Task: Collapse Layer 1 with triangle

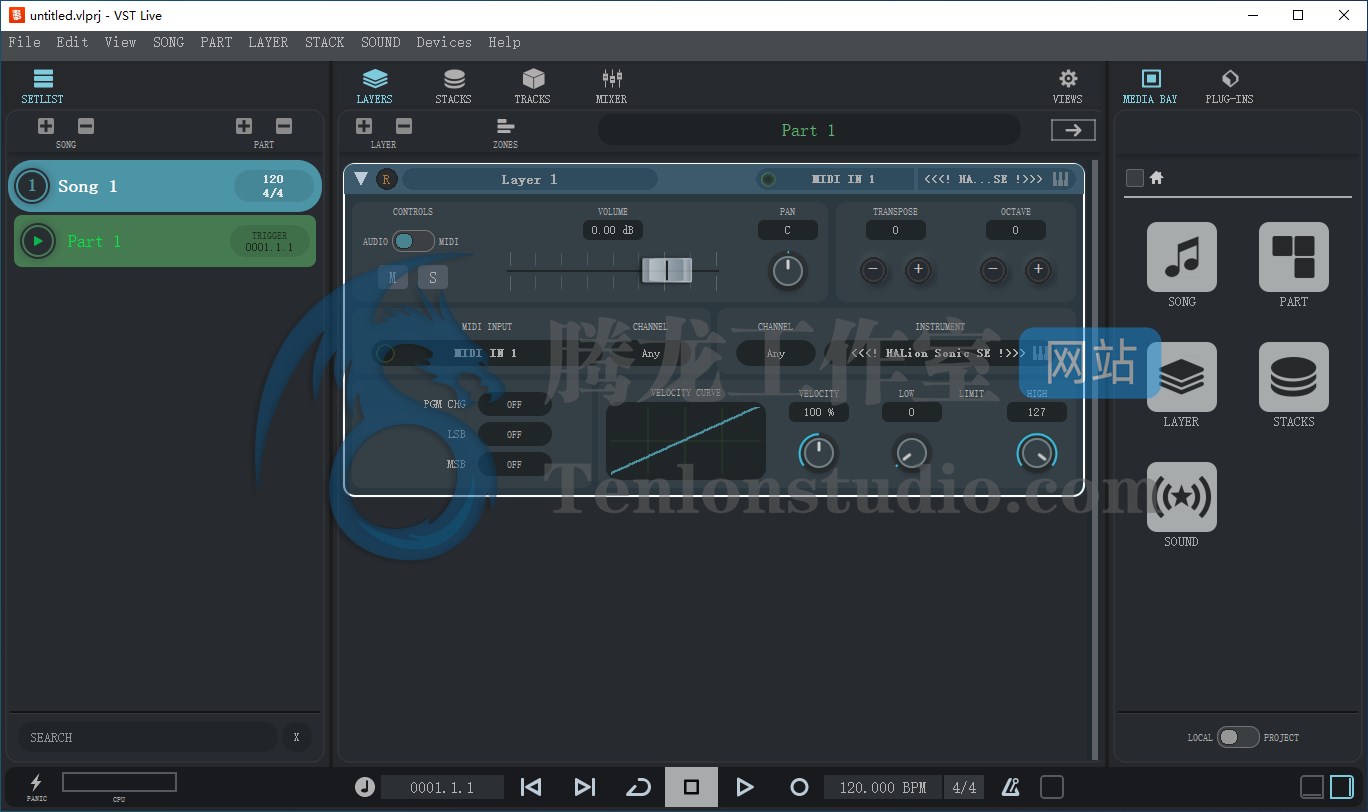Action: pyautogui.click(x=361, y=179)
